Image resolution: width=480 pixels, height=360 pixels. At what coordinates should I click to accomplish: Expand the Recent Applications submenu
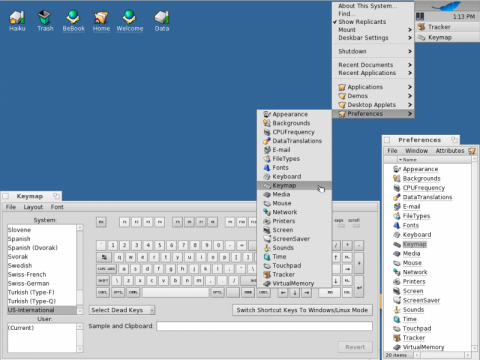(x=373, y=73)
